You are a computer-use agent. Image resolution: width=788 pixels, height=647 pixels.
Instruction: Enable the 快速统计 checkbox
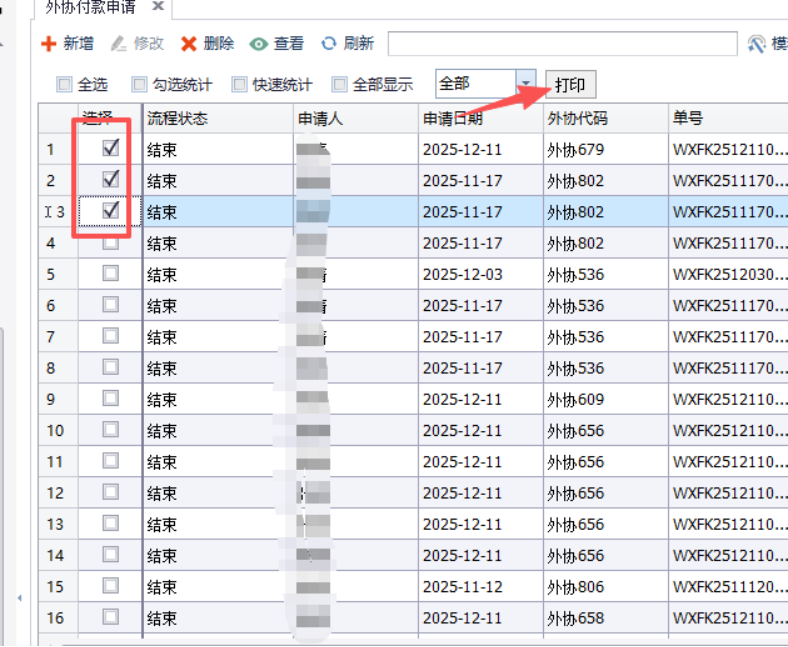[x=239, y=85]
